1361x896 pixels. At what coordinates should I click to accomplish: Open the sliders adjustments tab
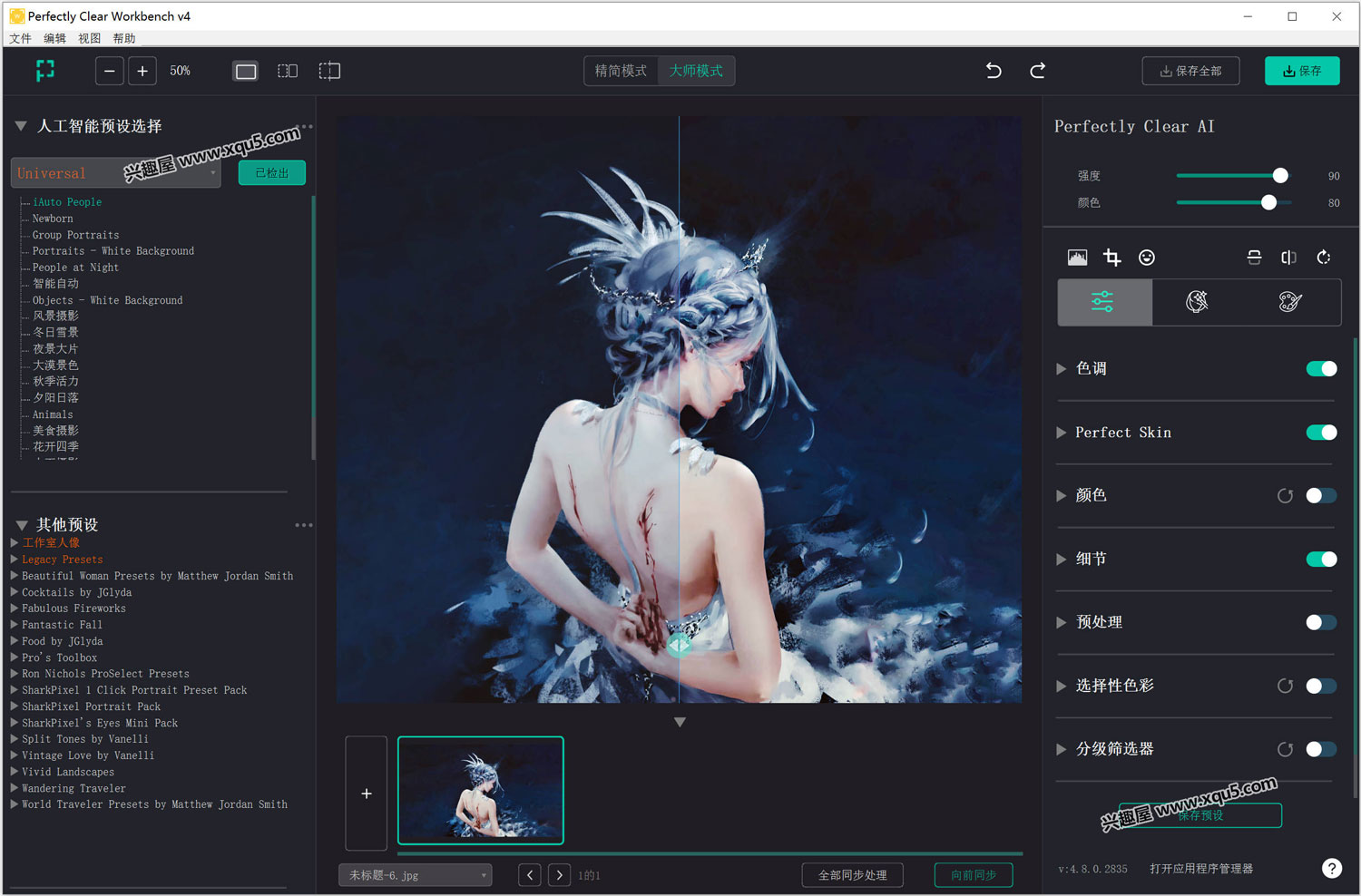pyautogui.click(x=1104, y=302)
